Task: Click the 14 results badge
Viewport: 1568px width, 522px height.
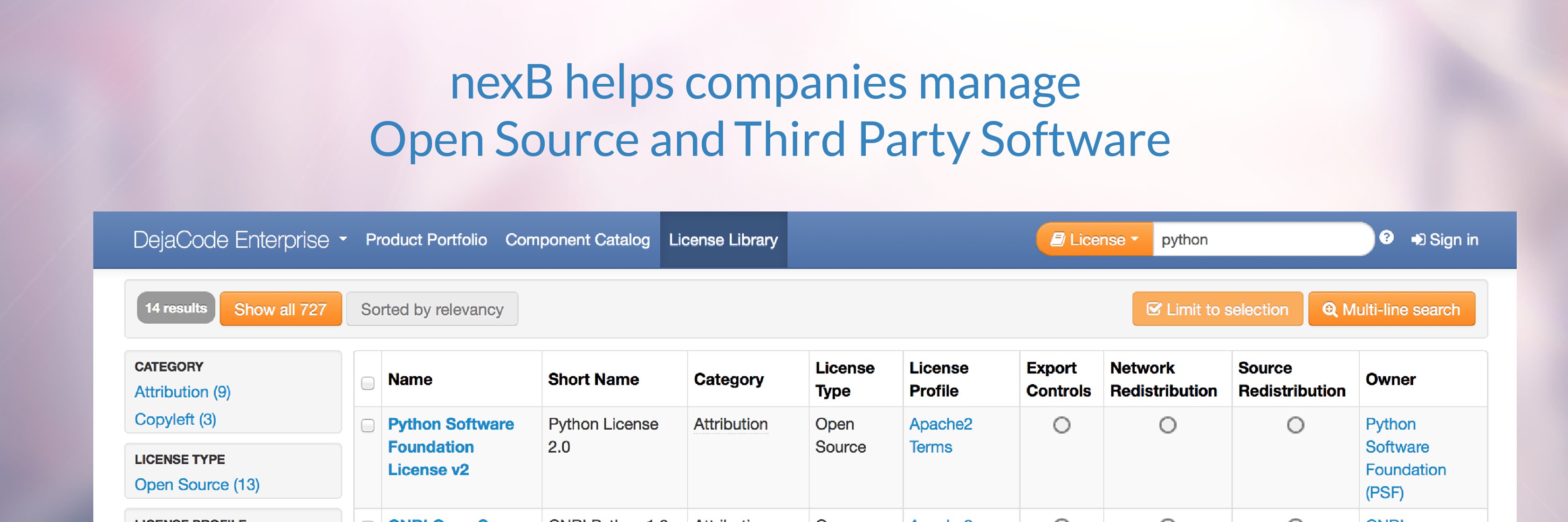Action: pyautogui.click(x=176, y=308)
